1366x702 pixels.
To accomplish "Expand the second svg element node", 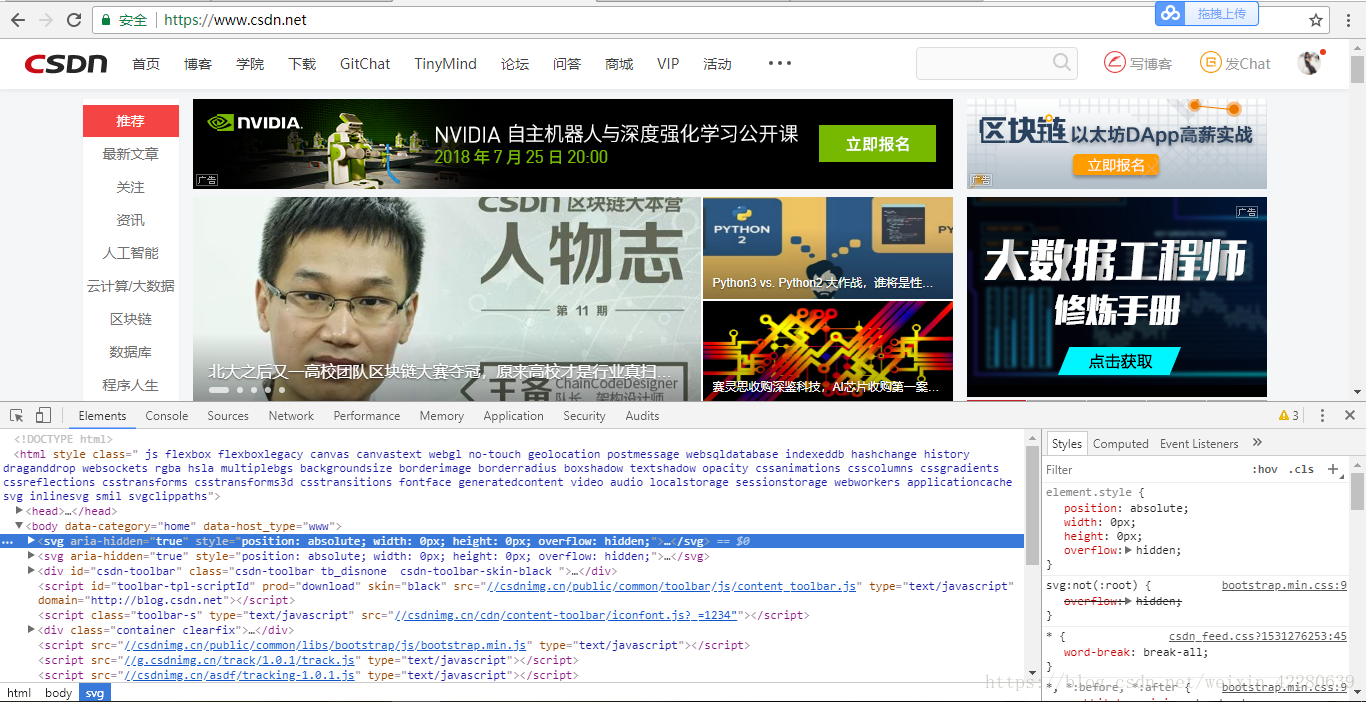I will click(31, 556).
